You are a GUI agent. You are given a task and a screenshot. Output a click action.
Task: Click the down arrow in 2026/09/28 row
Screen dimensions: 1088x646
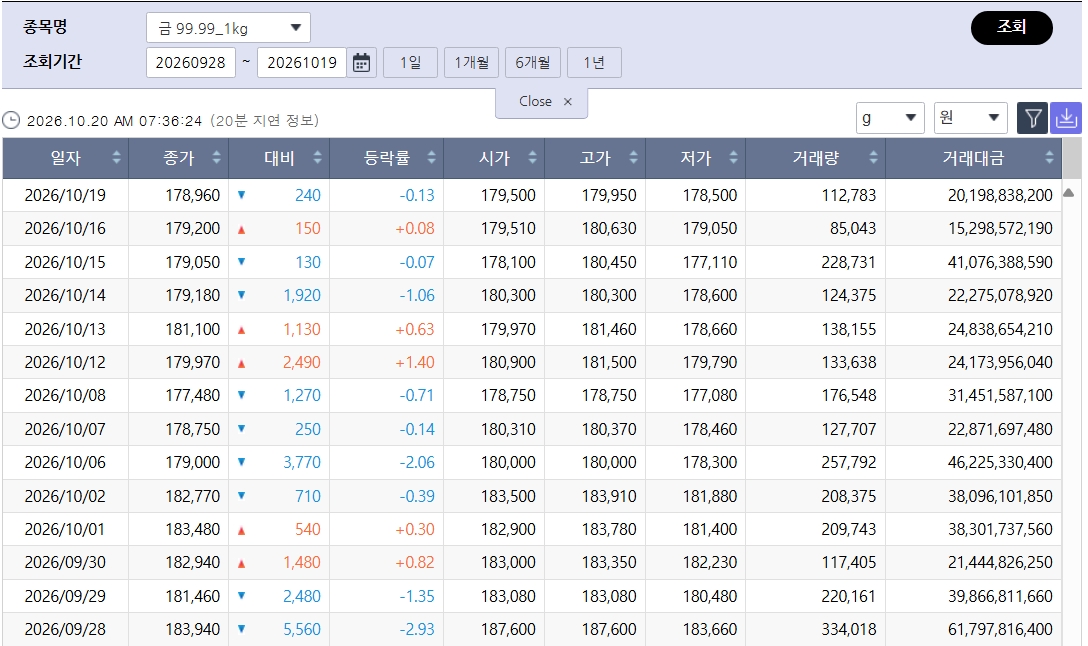241,629
